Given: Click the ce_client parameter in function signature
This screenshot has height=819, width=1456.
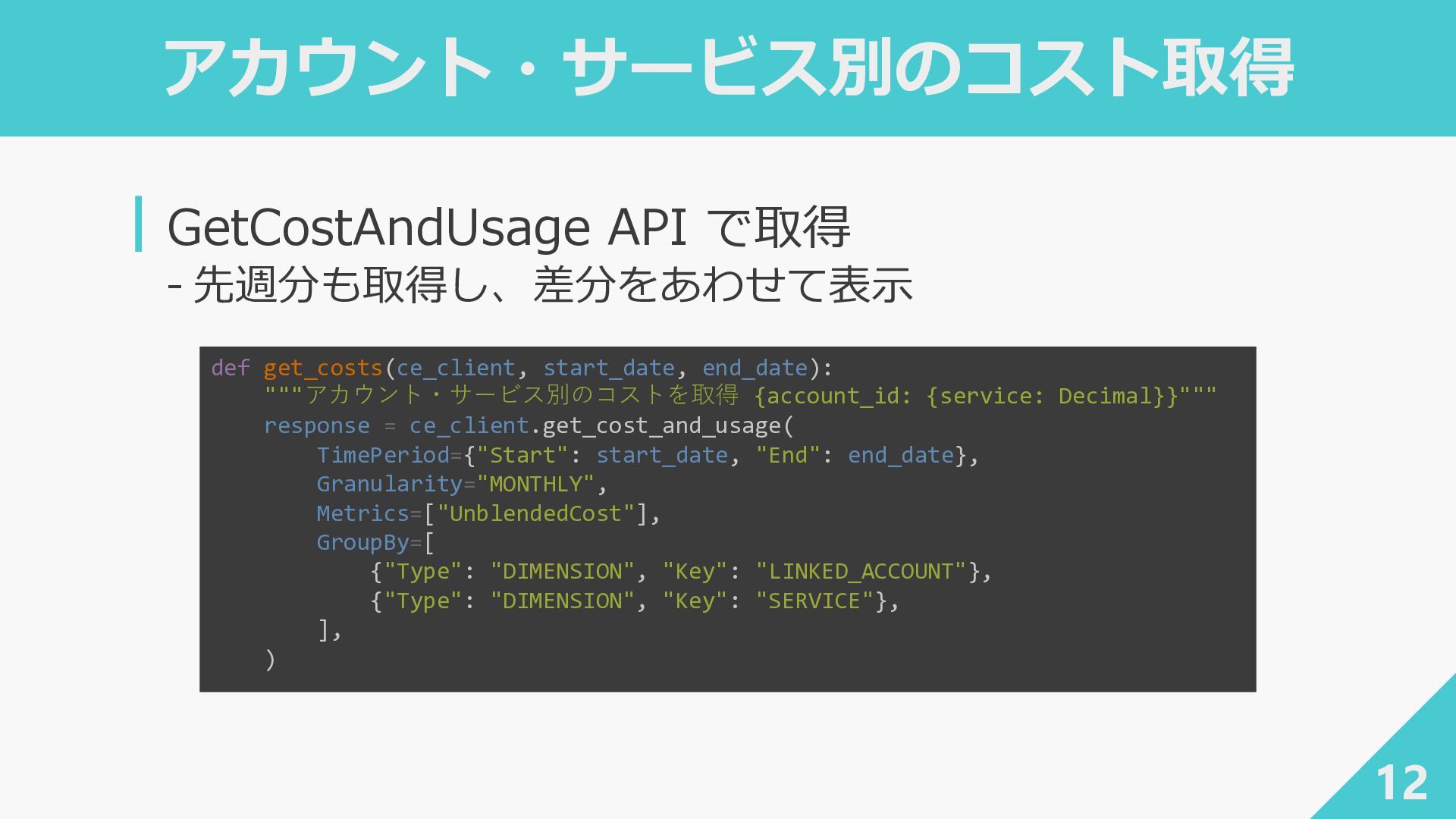Looking at the screenshot, I should pos(455,368).
